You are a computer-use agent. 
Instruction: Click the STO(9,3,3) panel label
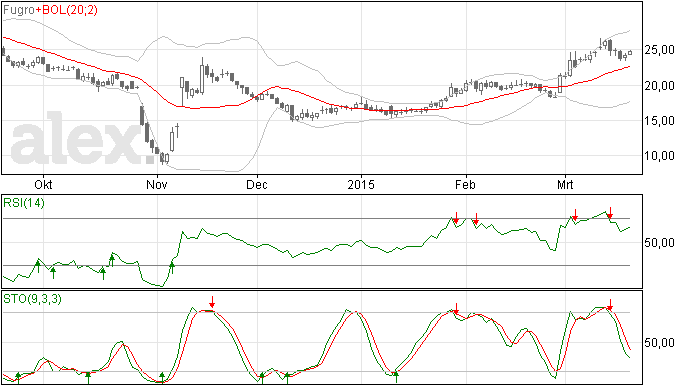pos(32,299)
